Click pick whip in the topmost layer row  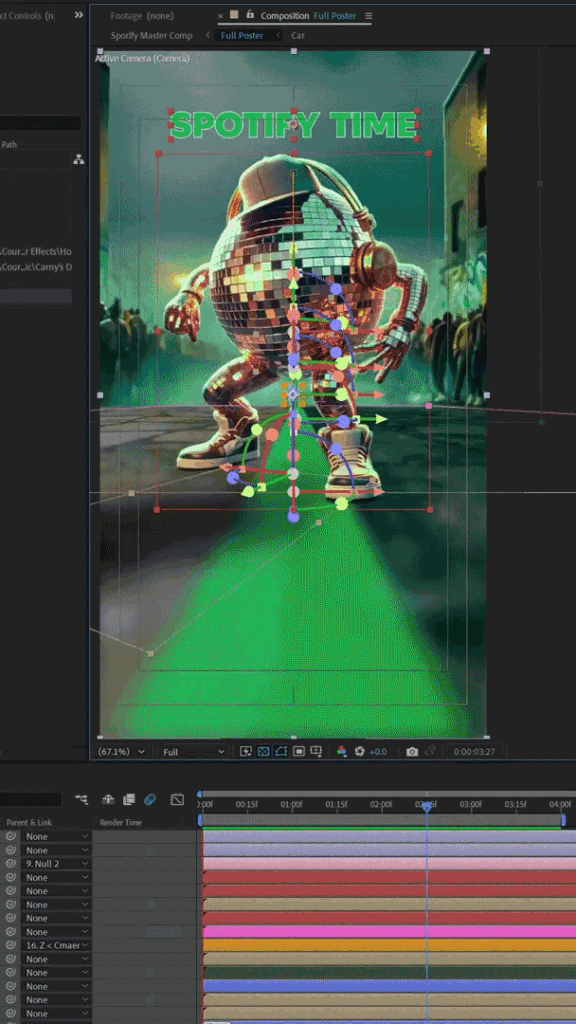click(10, 837)
